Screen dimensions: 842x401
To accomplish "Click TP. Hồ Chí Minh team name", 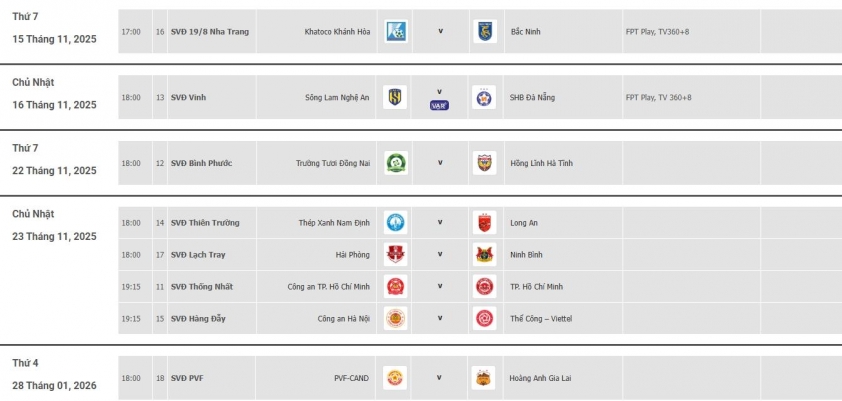I will 537,287.
